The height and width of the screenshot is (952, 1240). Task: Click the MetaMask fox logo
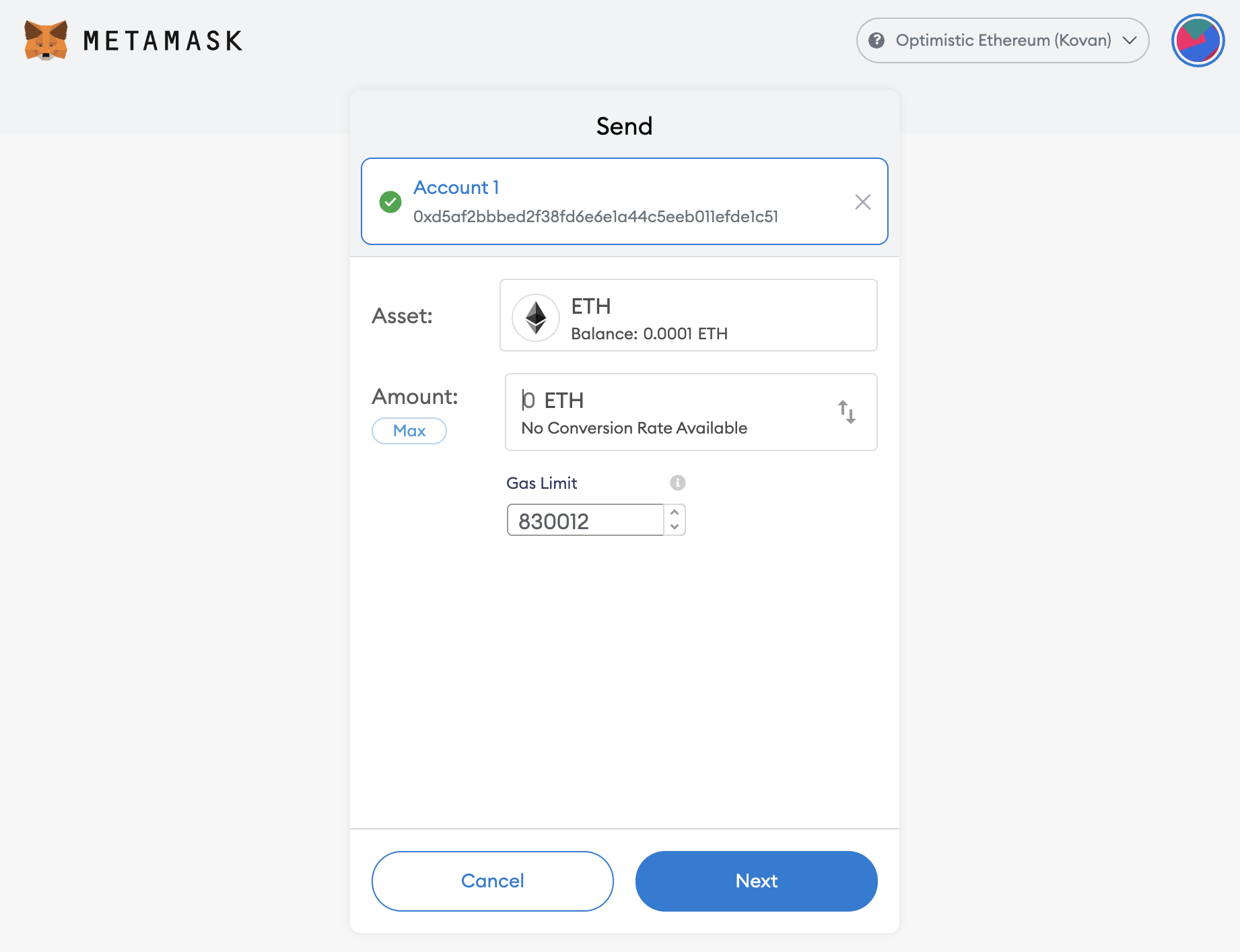(44, 40)
